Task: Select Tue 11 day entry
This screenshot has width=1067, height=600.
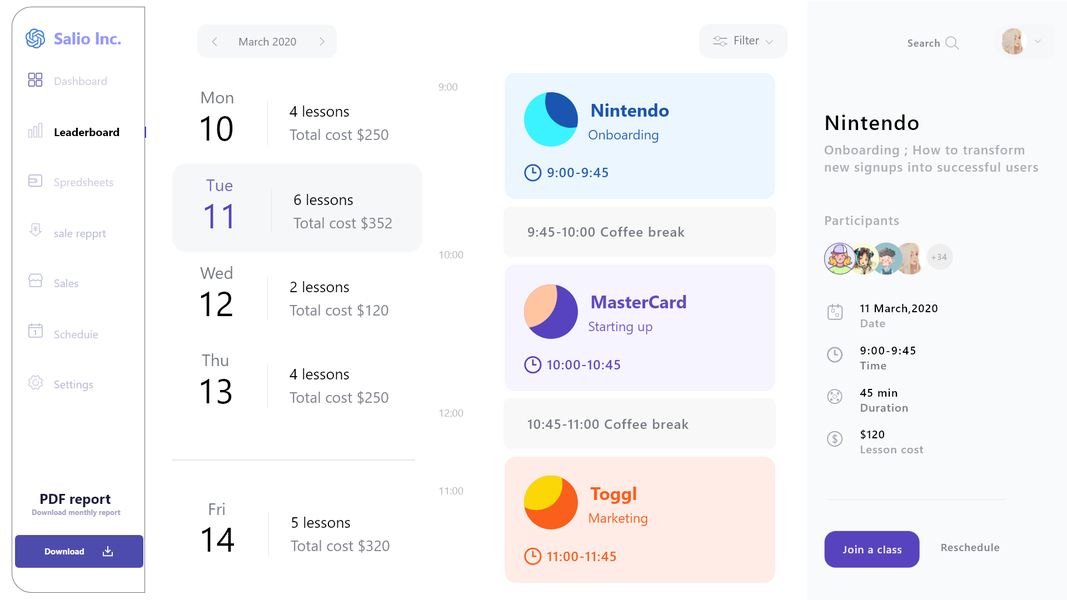Action: (297, 207)
